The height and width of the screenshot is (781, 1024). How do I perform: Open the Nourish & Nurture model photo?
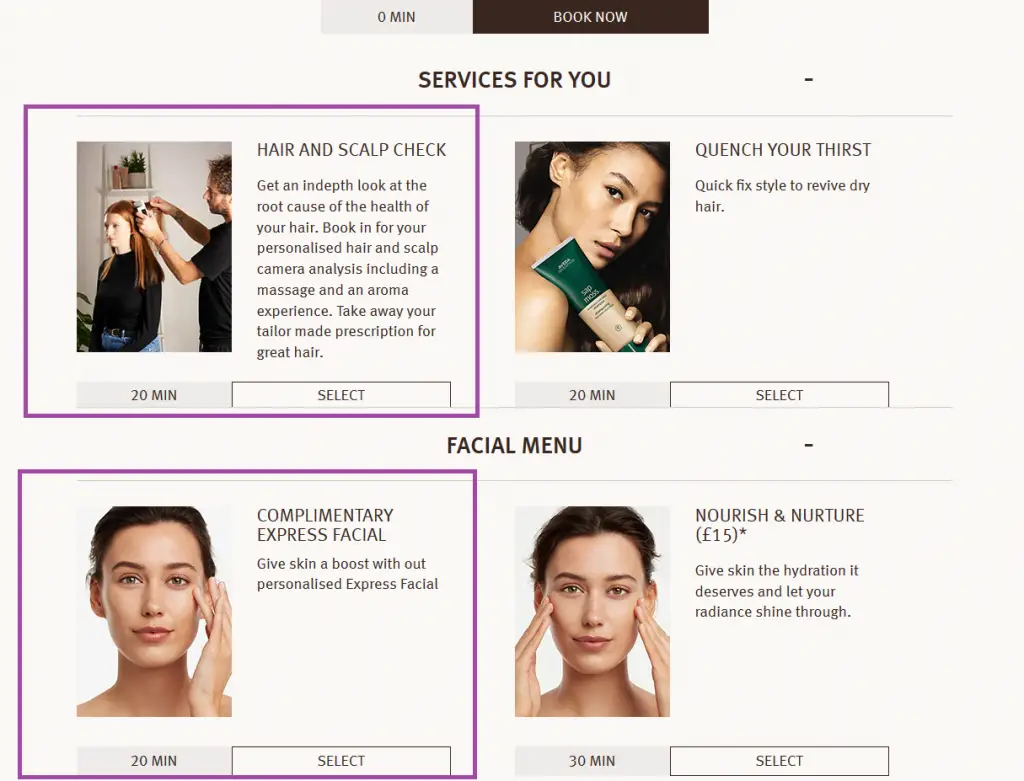point(592,612)
